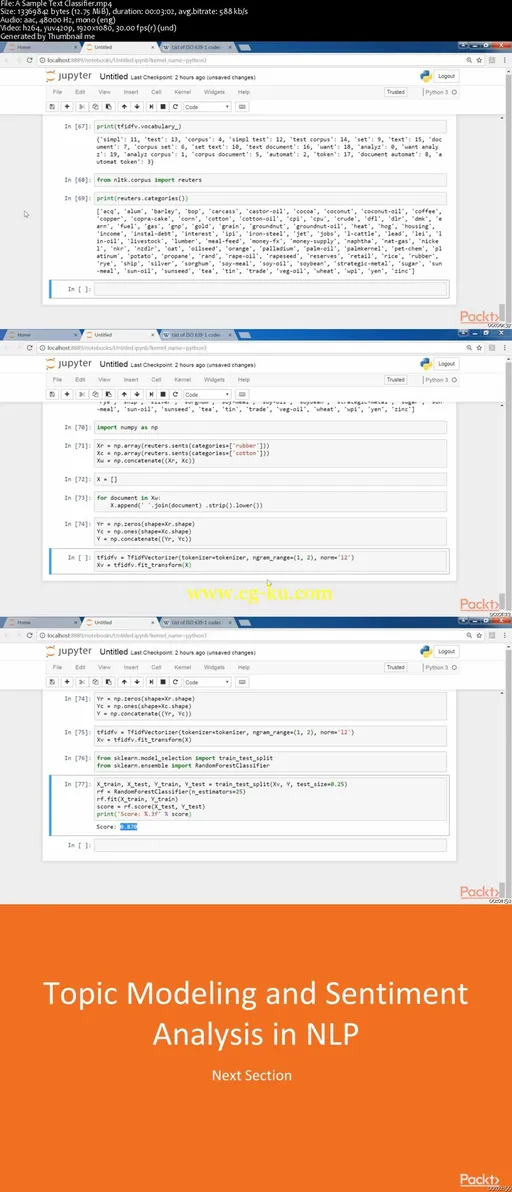Click empty code cell below reuters.categories output
The width and height of the screenshot is (512, 1192).
pos(271,289)
